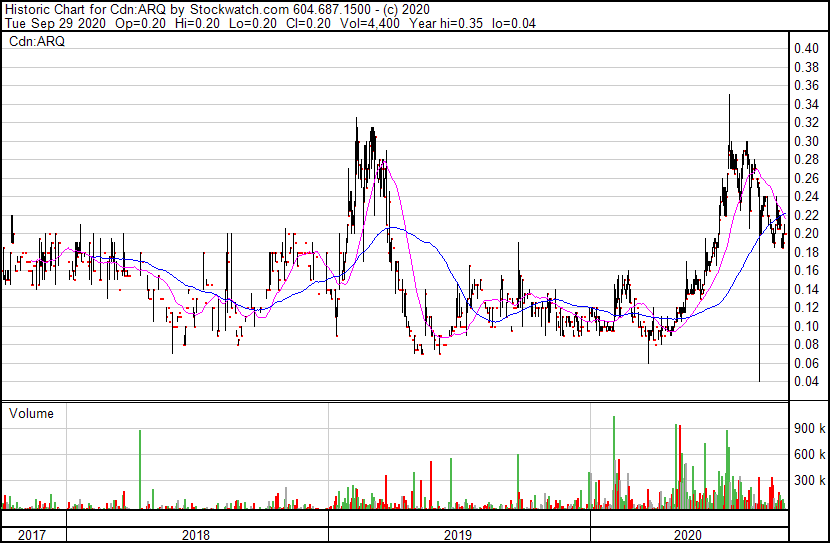
Task: Click the 600 k volume axis label
Action: [810, 455]
